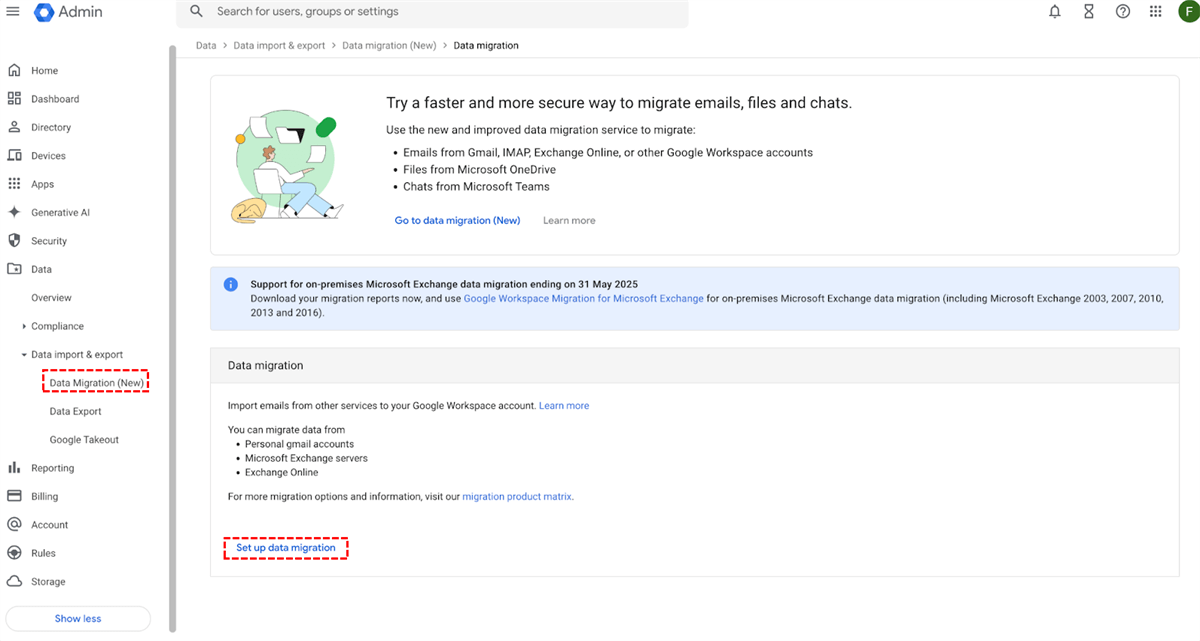1200x641 pixels.
Task: Open the Billing section
Action: coord(44,496)
